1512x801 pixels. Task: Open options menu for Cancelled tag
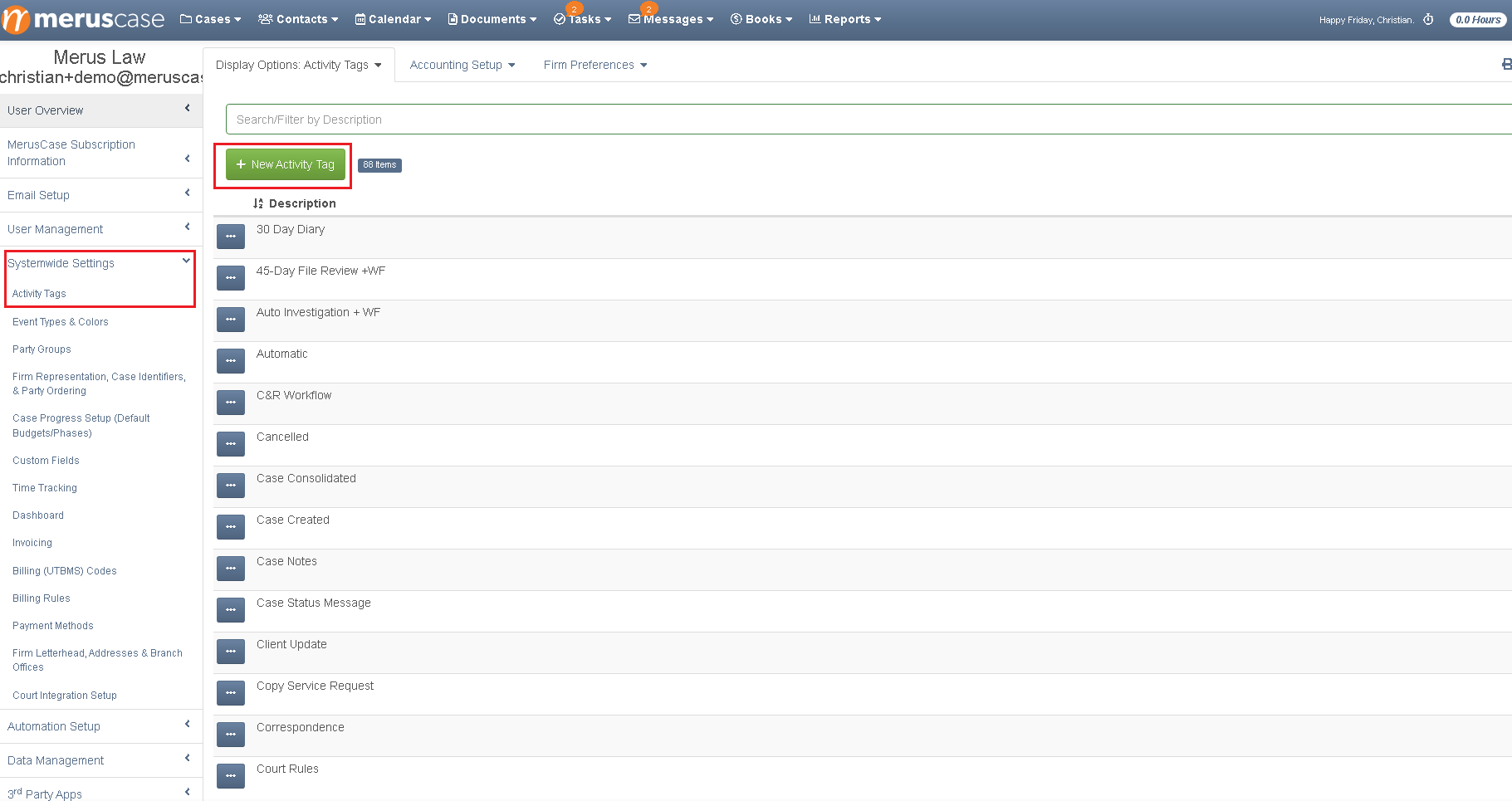click(231, 444)
